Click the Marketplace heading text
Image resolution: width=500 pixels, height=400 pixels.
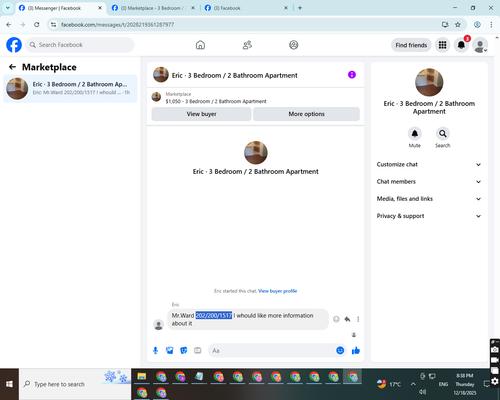coord(49,67)
